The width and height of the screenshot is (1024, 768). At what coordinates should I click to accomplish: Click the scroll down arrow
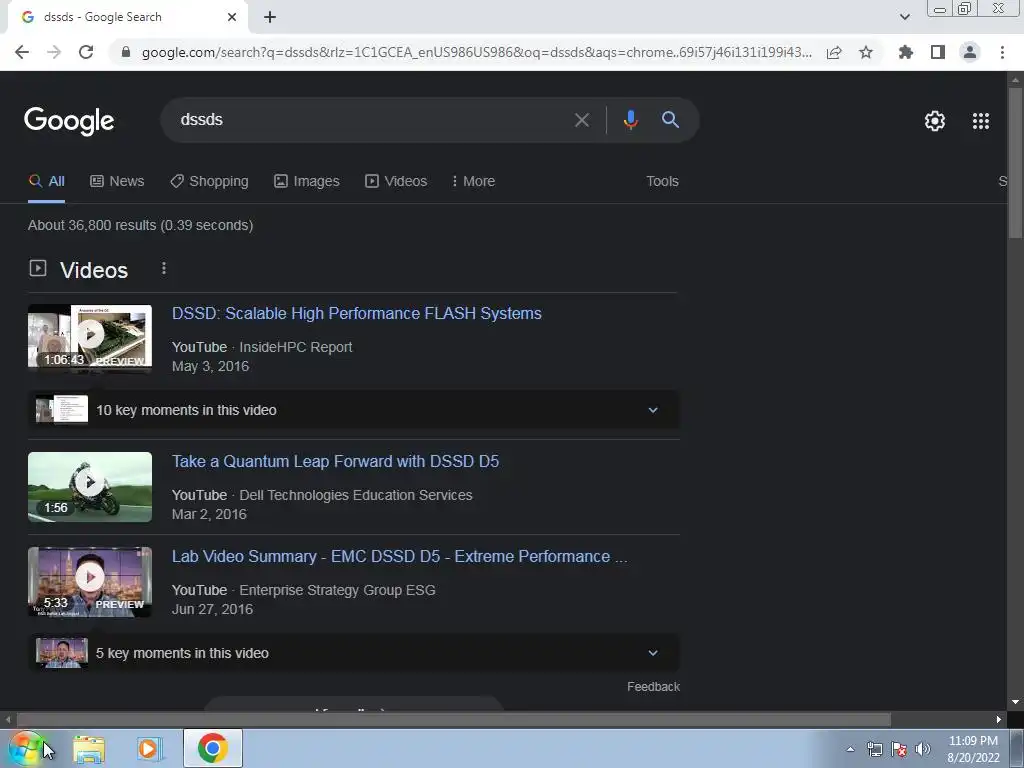1015,703
